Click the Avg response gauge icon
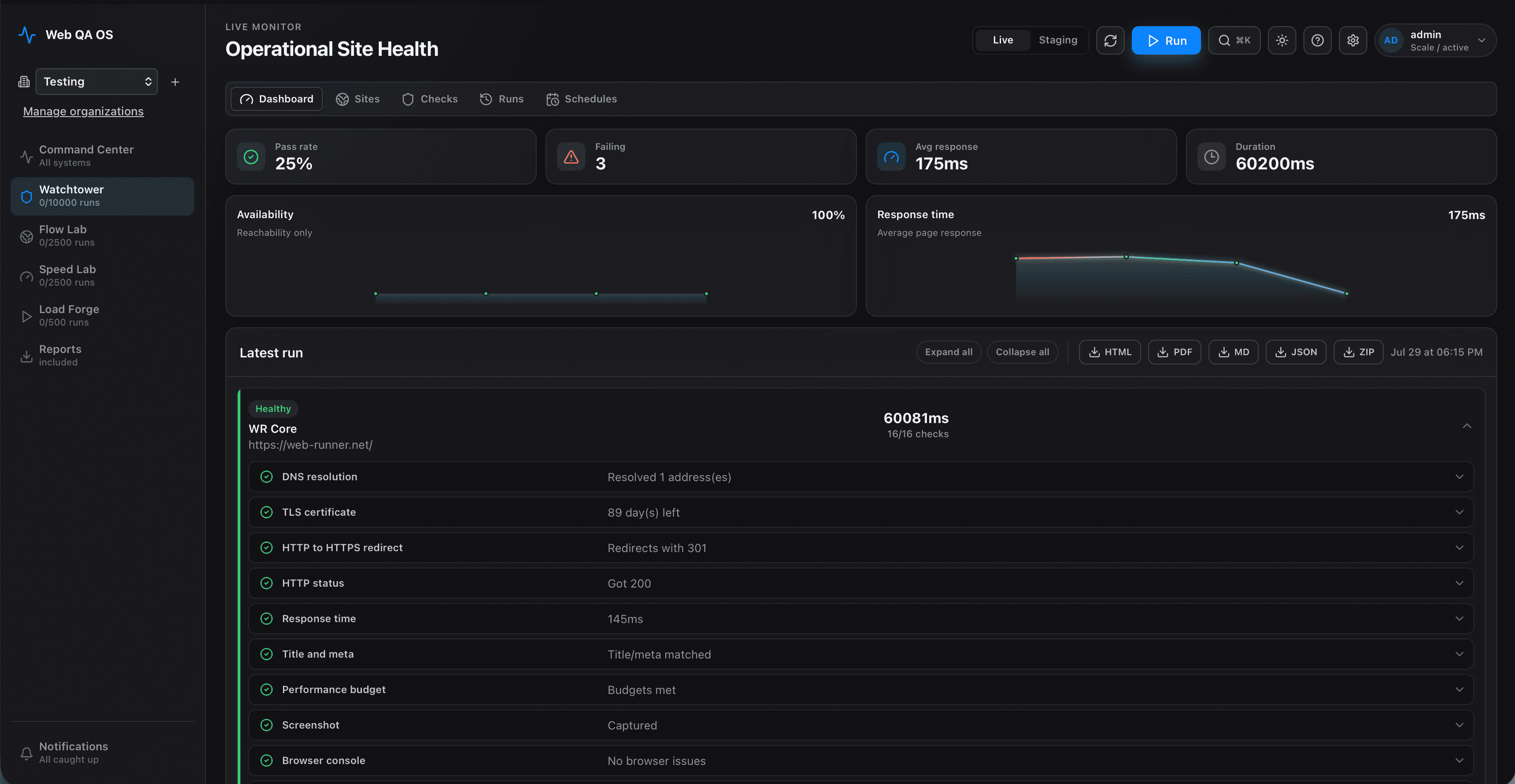The image size is (1515, 784). point(891,157)
